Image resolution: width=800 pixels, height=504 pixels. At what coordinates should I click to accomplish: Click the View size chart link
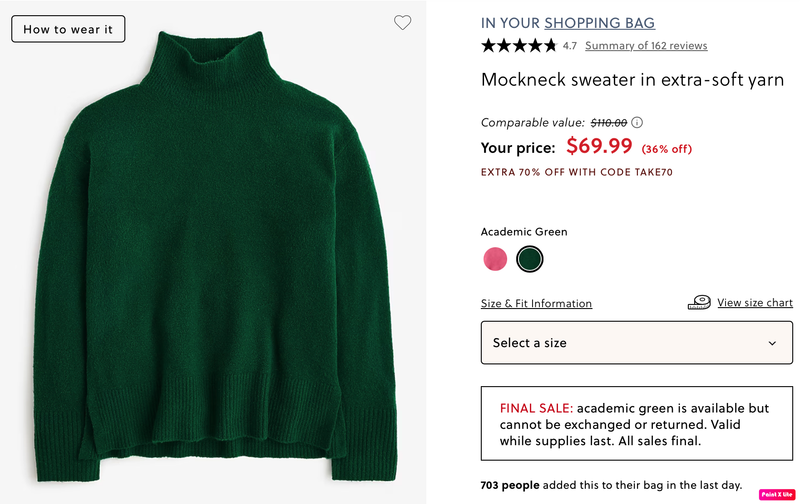click(754, 303)
